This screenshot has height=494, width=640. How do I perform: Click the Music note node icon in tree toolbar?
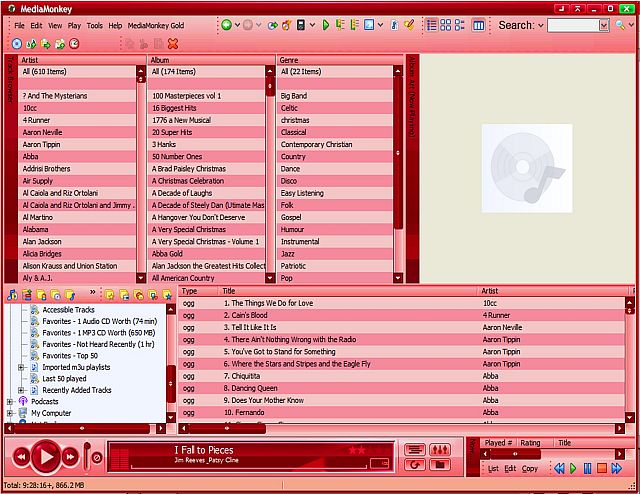[x=12, y=294]
